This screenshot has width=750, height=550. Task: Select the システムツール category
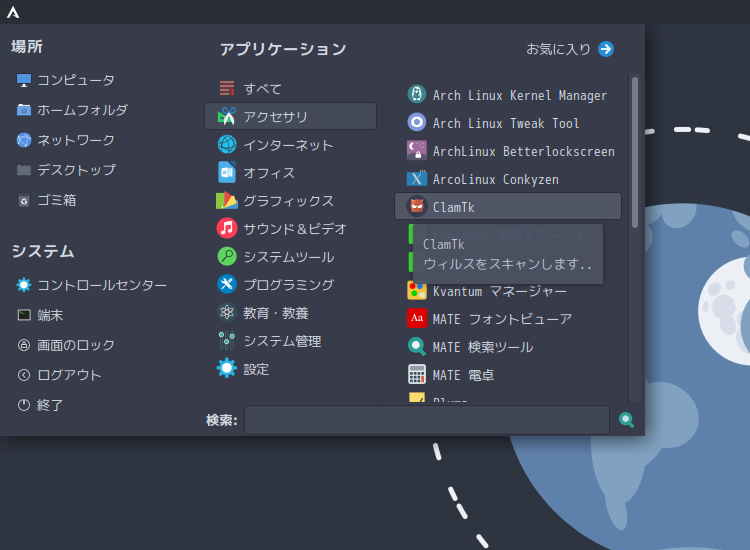pyautogui.click(x=290, y=257)
